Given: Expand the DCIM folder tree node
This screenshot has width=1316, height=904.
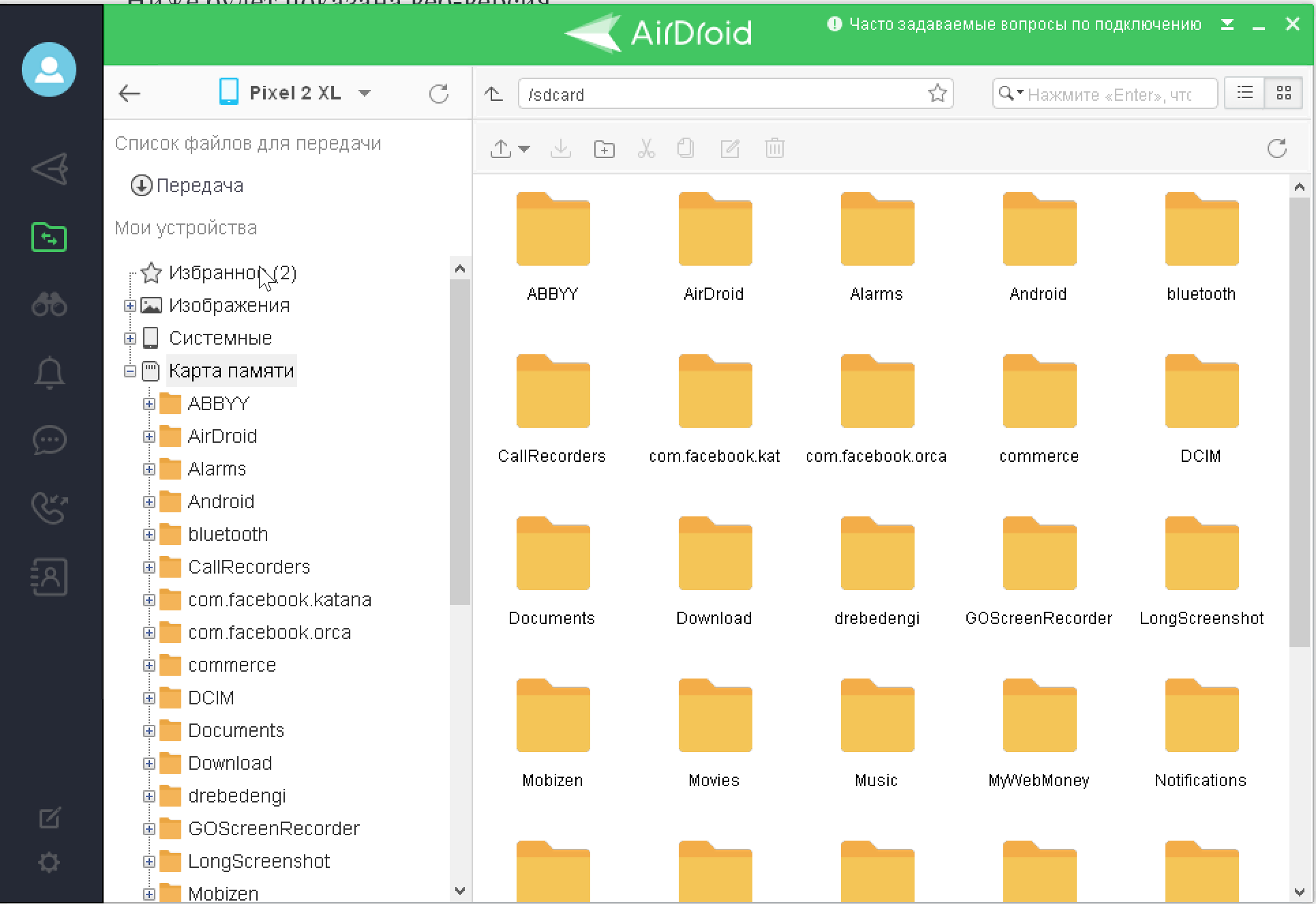Looking at the screenshot, I should (149, 698).
